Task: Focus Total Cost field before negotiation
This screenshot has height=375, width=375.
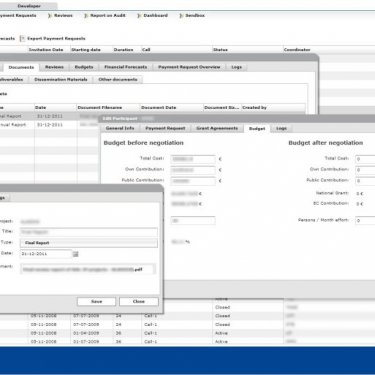Action: click(193, 159)
